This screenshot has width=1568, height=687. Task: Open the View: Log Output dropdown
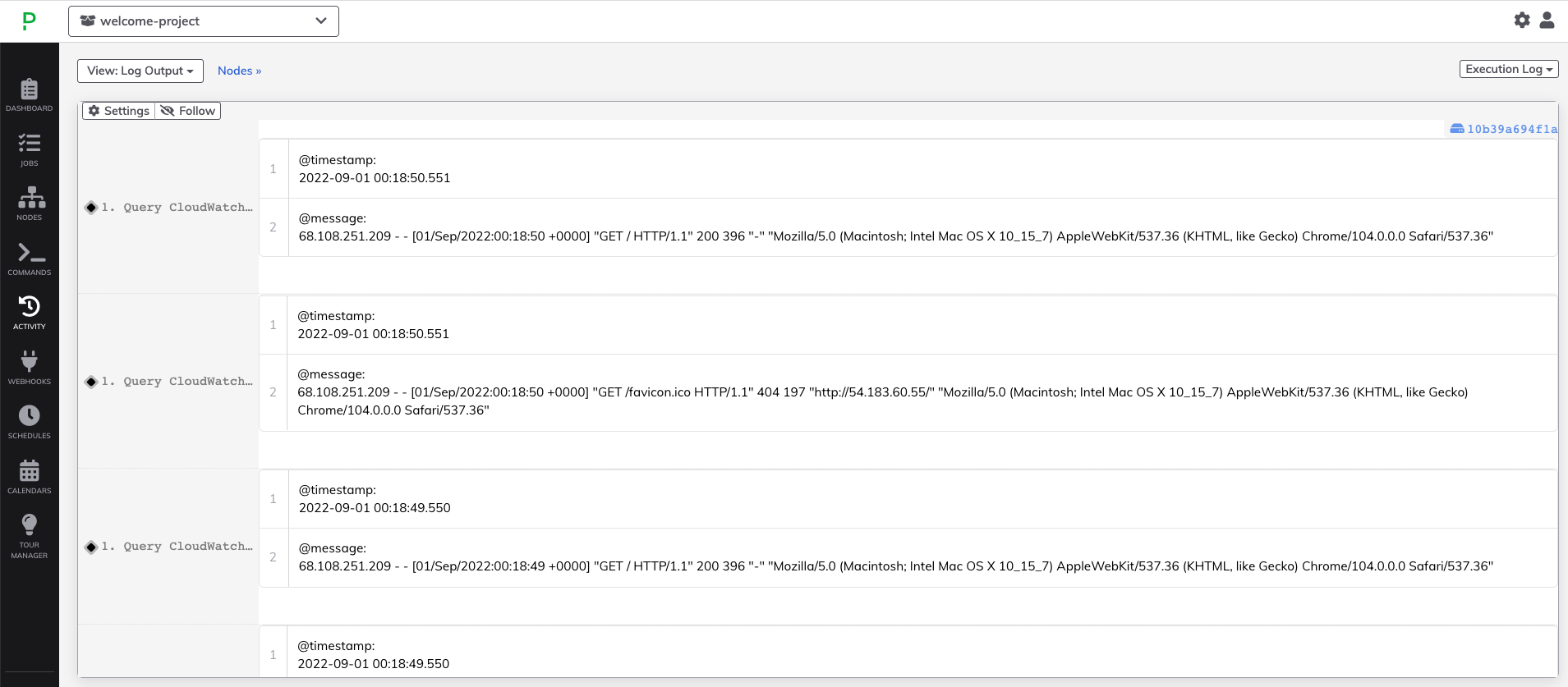[140, 71]
